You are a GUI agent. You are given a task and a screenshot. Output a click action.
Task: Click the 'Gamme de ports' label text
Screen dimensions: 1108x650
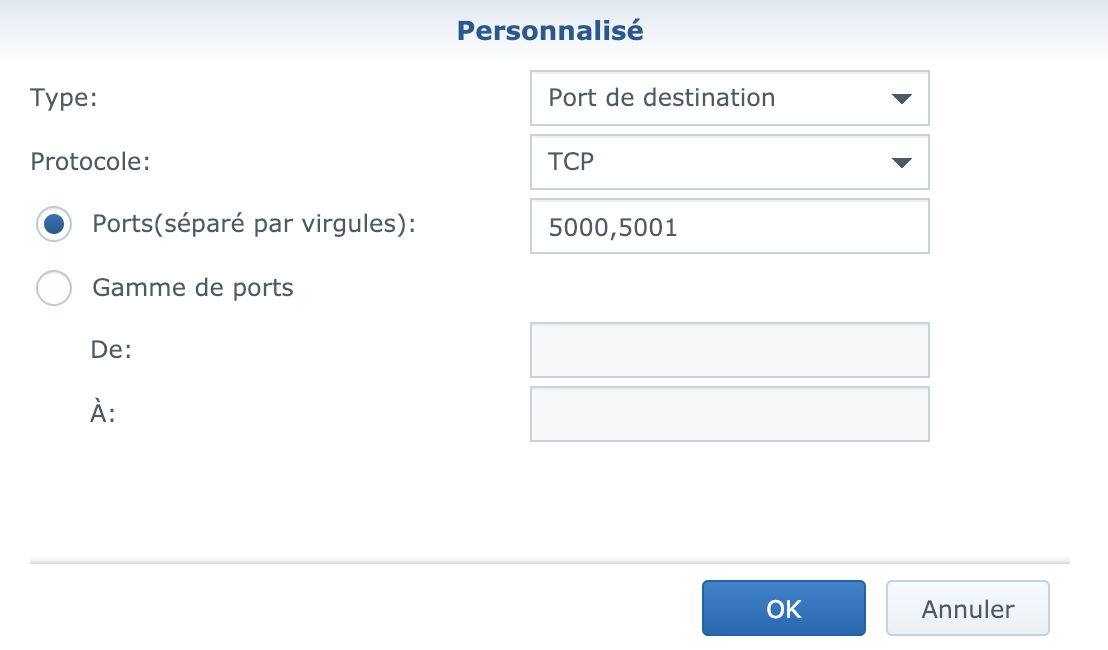(192, 288)
